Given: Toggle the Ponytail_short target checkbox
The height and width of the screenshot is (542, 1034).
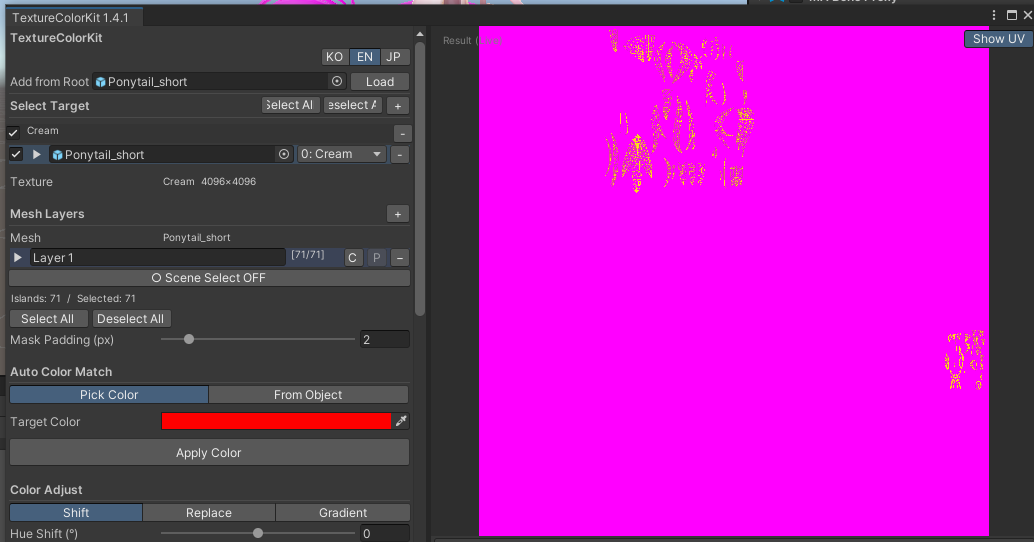Looking at the screenshot, I should point(16,154).
